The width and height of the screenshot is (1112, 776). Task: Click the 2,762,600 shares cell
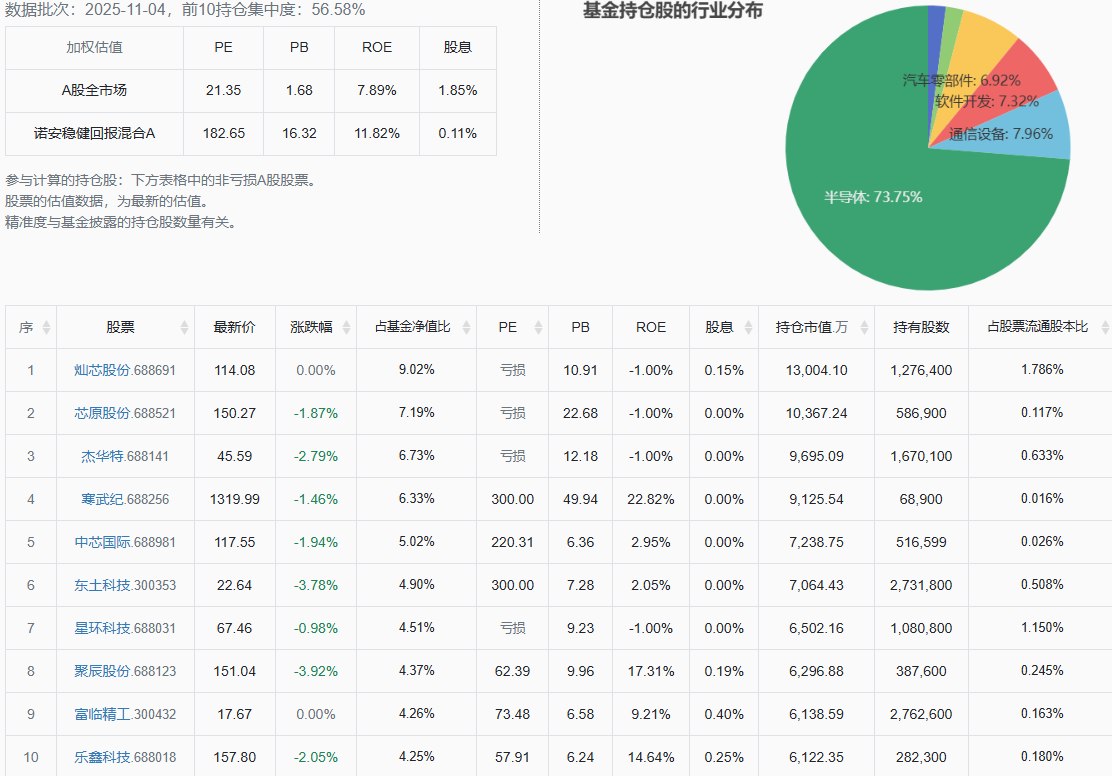coord(921,714)
